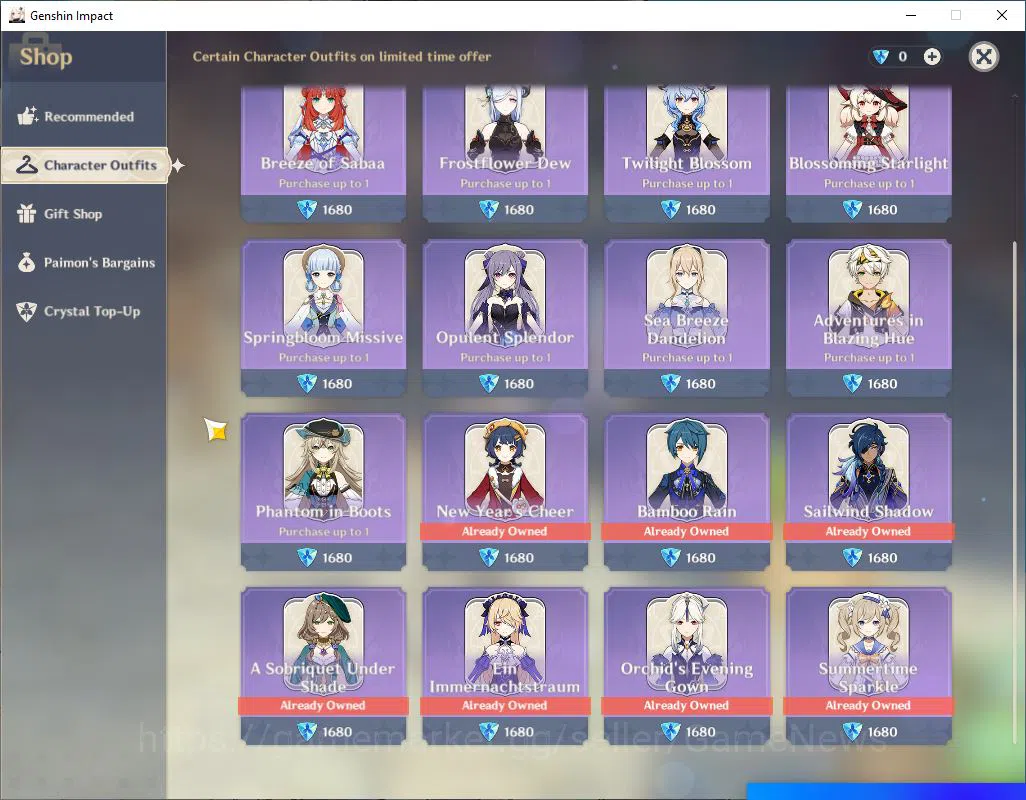This screenshot has height=800, width=1026.
Task: Select the Character Outfits tab
Action: tap(85, 165)
